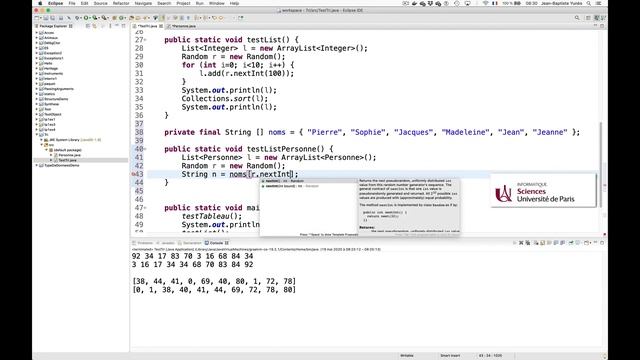Open the Open Perspective icon at top right
The height and width of the screenshot is (360, 640).
(x=588, y=18)
